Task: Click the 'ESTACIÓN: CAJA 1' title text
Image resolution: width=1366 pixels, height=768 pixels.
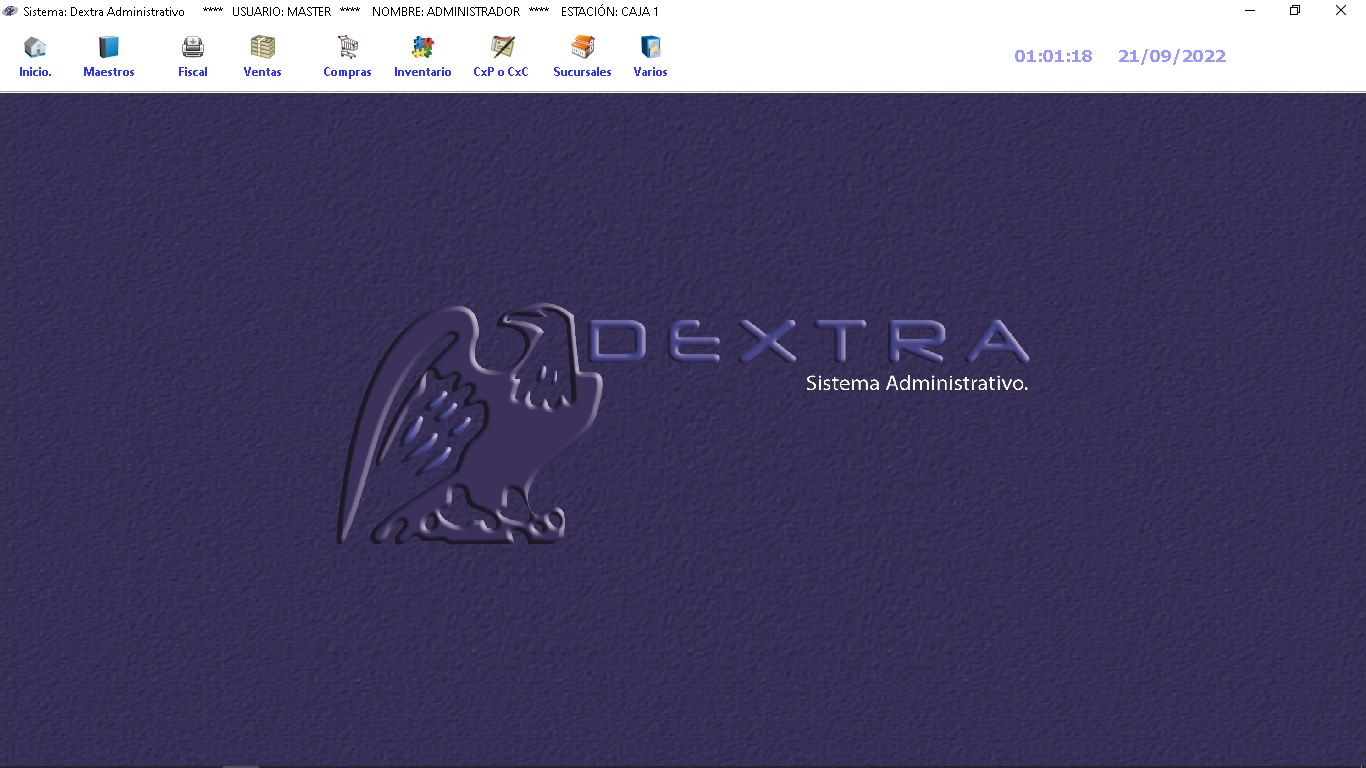Action: (609, 12)
